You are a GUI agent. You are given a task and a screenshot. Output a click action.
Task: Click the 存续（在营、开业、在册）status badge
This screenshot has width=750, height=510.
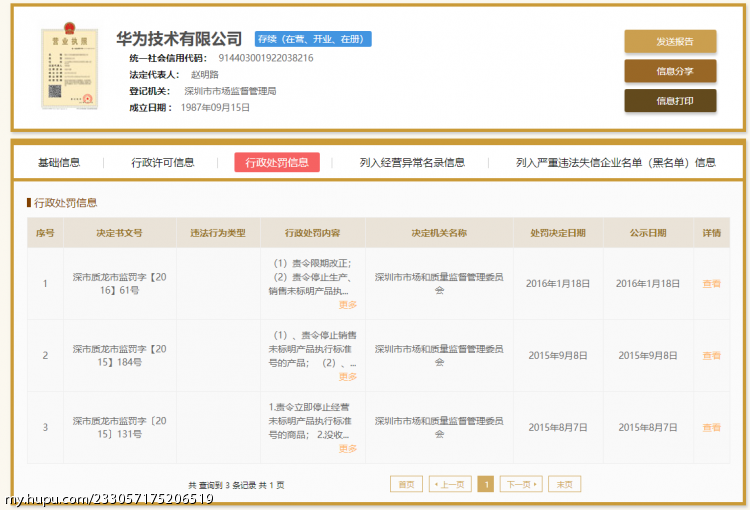click(313, 39)
